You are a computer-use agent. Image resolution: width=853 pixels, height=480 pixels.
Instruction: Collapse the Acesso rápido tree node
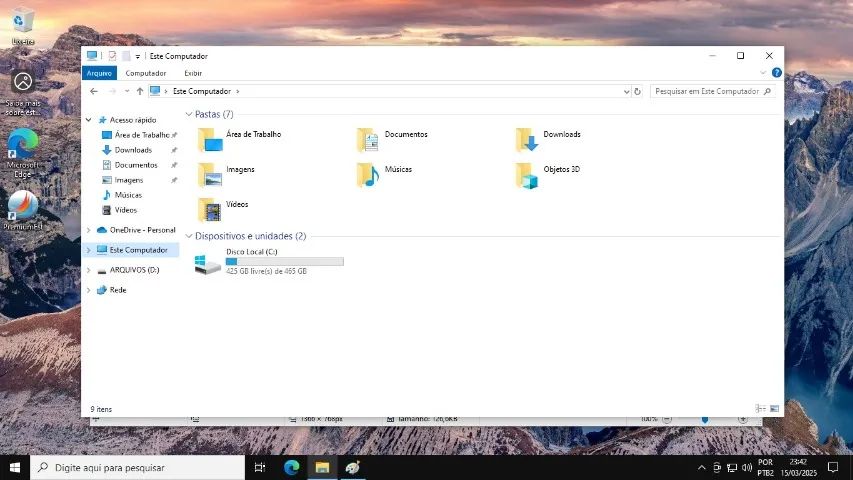click(89, 120)
